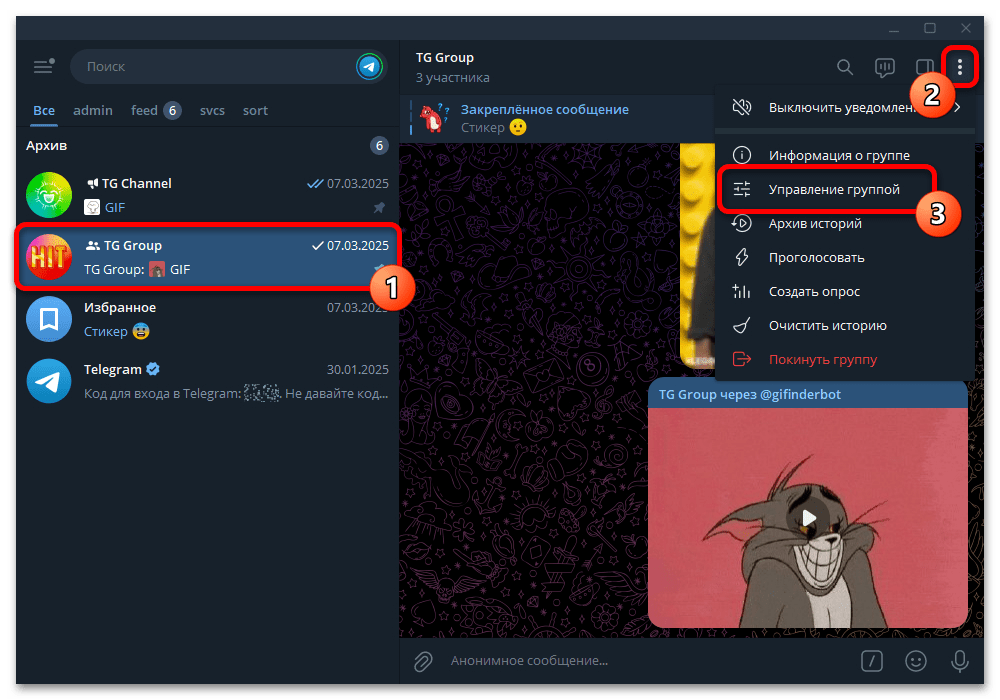
Task: Open the Telegram service notifications chat
Action: click(x=207, y=381)
